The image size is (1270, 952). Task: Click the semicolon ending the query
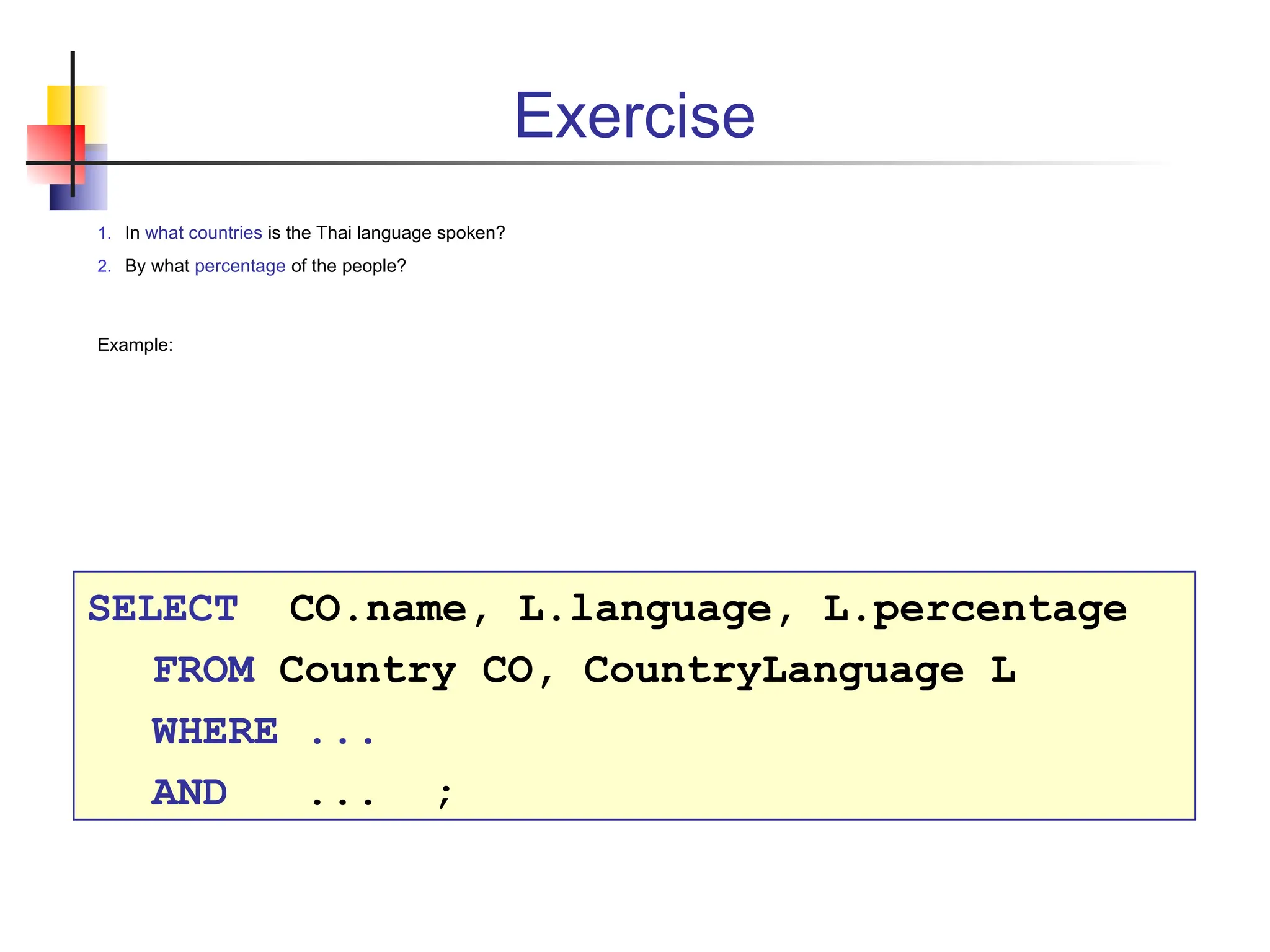tap(444, 795)
